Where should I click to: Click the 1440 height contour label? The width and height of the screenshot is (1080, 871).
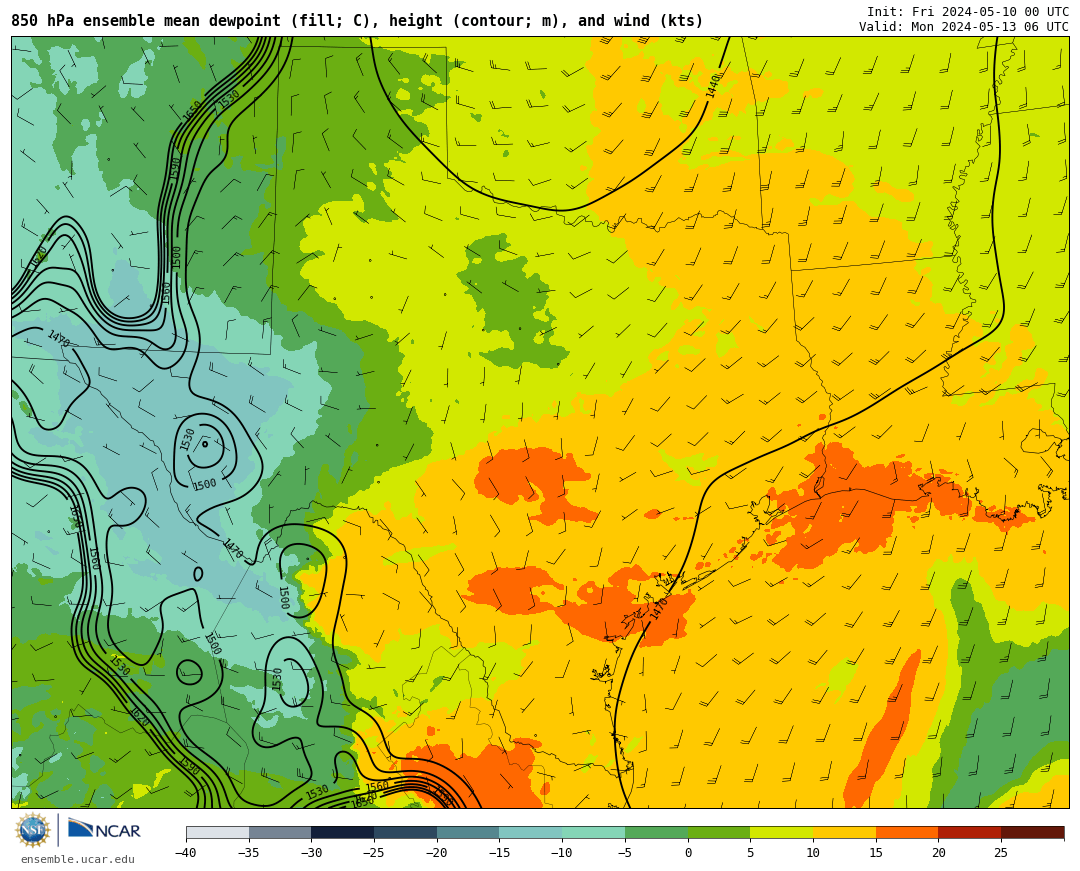coord(713,86)
